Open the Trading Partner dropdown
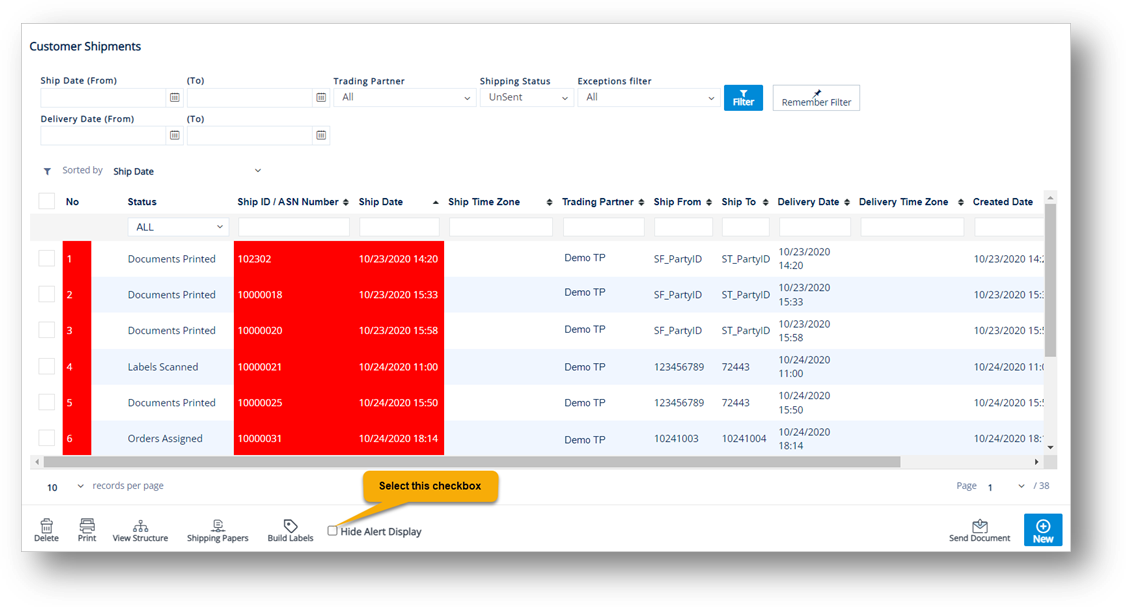1126x607 pixels. (404, 97)
